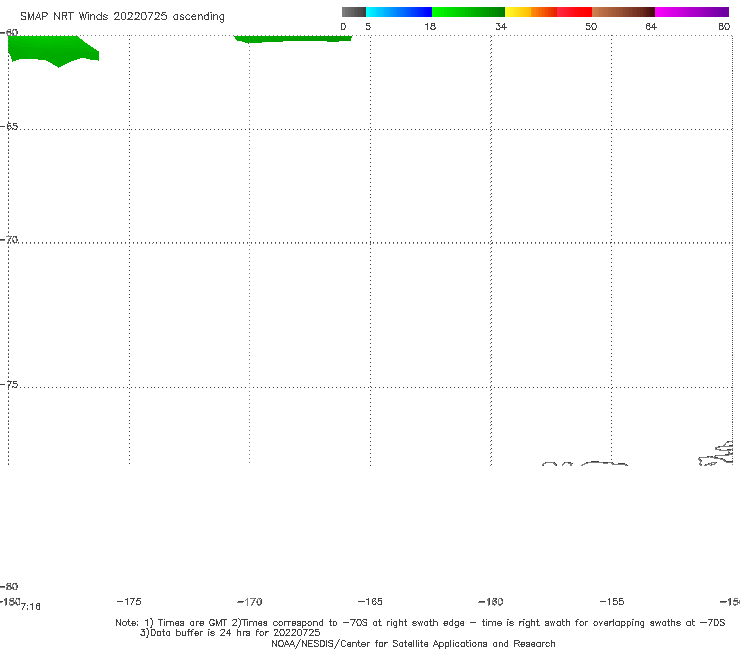Select the magenta-purple 64–80 color bar segment
This screenshot has width=740, height=650.
click(692, 12)
